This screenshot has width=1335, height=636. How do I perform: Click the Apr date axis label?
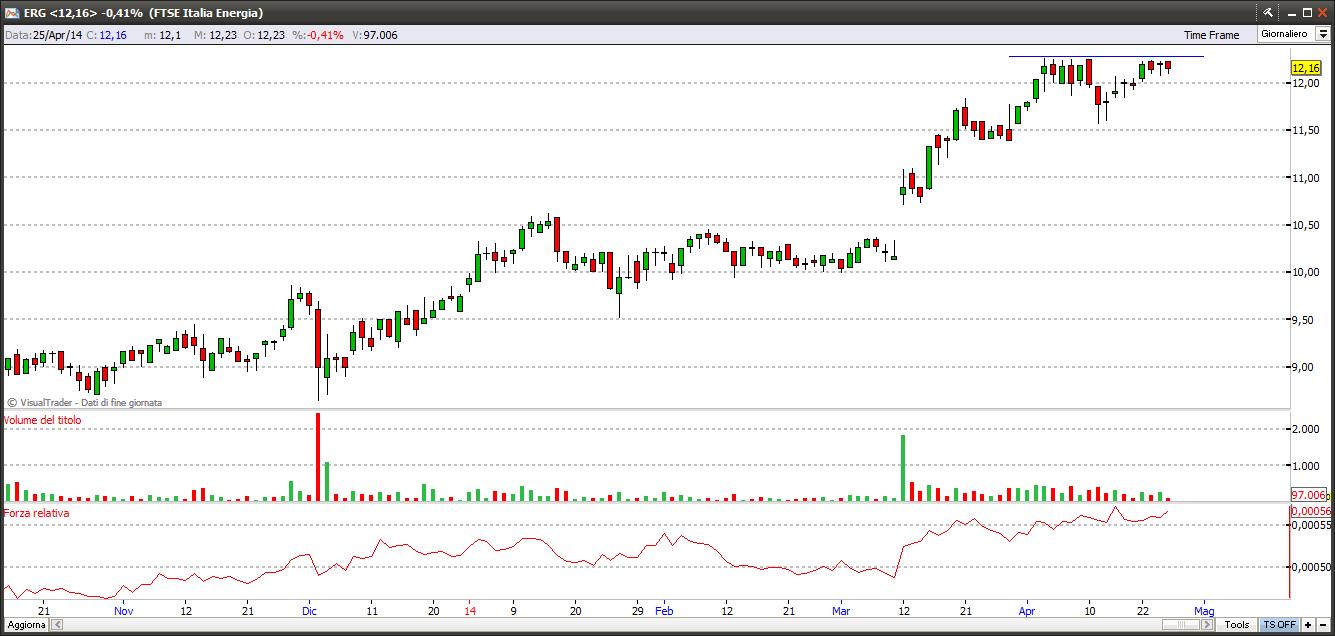pos(1027,610)
